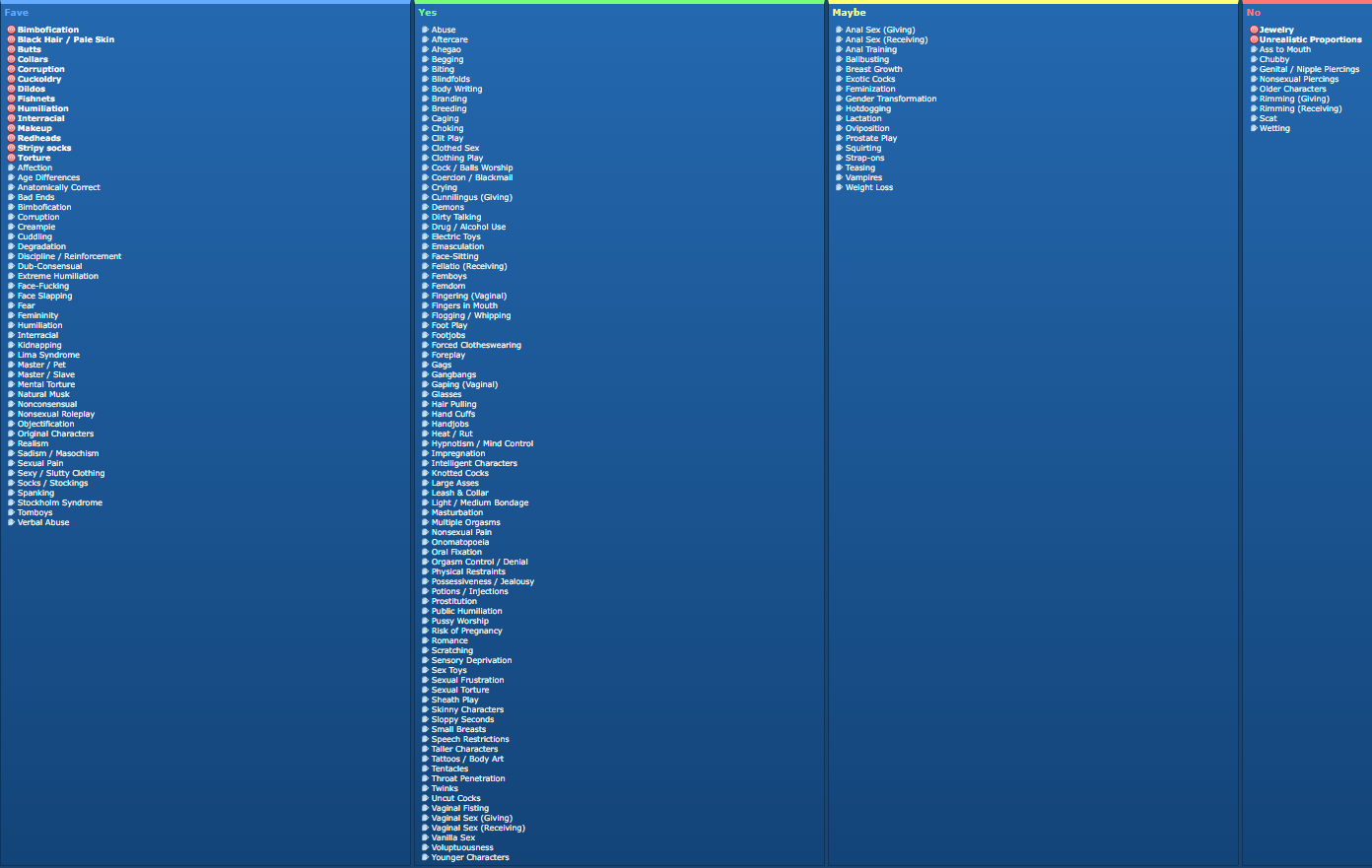The width and height of the screenshot is (1372, 868).
Task: Click the Socks / Stockings entry
Action: 53,483
